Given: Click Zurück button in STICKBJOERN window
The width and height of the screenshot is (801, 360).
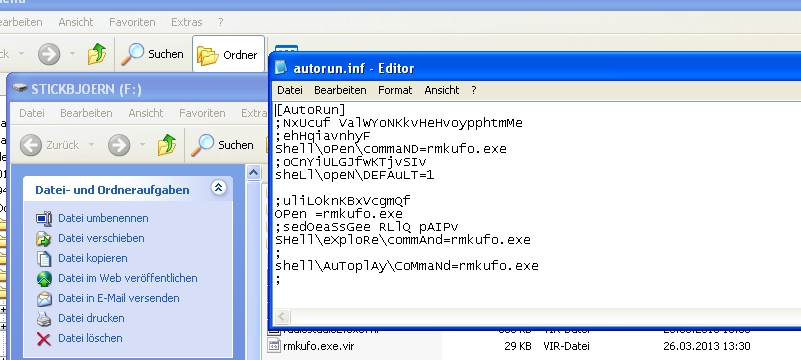Looking at the screenshot, I should click(50, 145).
